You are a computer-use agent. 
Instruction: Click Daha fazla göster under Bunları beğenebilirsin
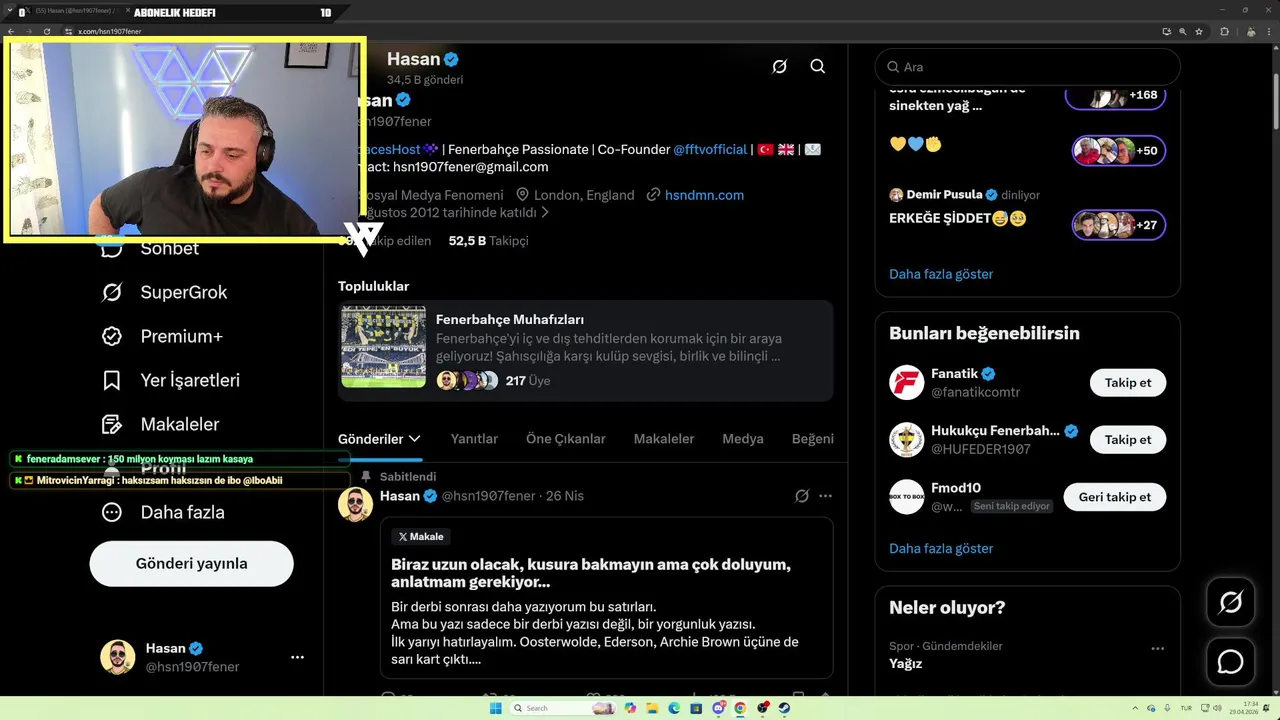click(941, 548)
